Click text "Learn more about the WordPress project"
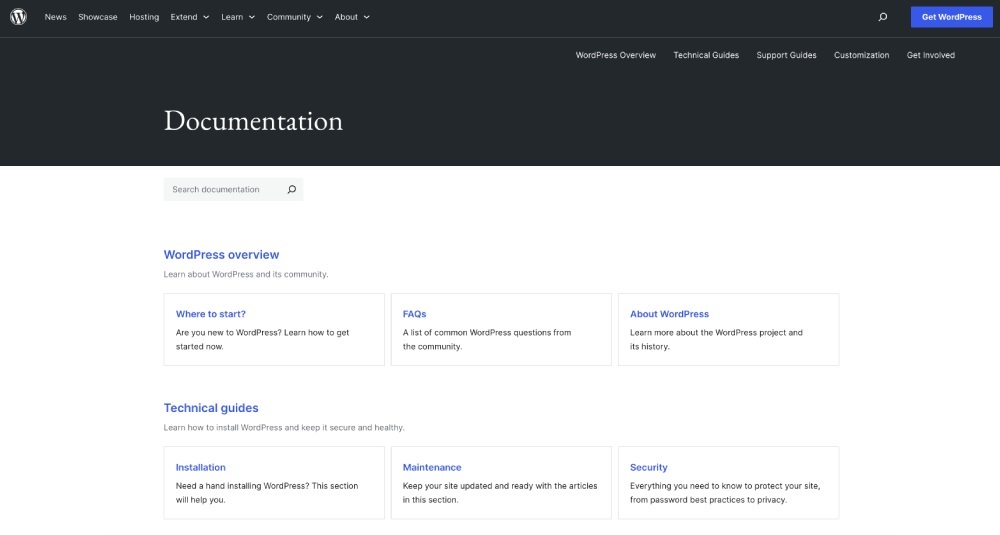Image resolution: width=1000 pixels, height=535 pixels. (x=709, y=333)
